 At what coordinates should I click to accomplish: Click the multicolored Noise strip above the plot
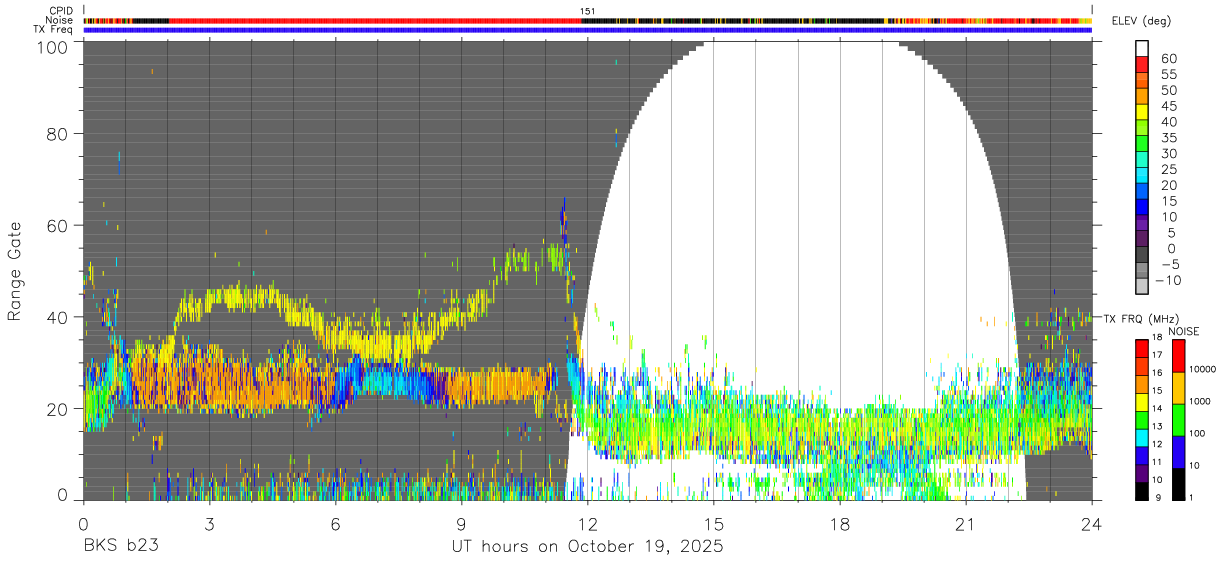(x=588, y=20)
